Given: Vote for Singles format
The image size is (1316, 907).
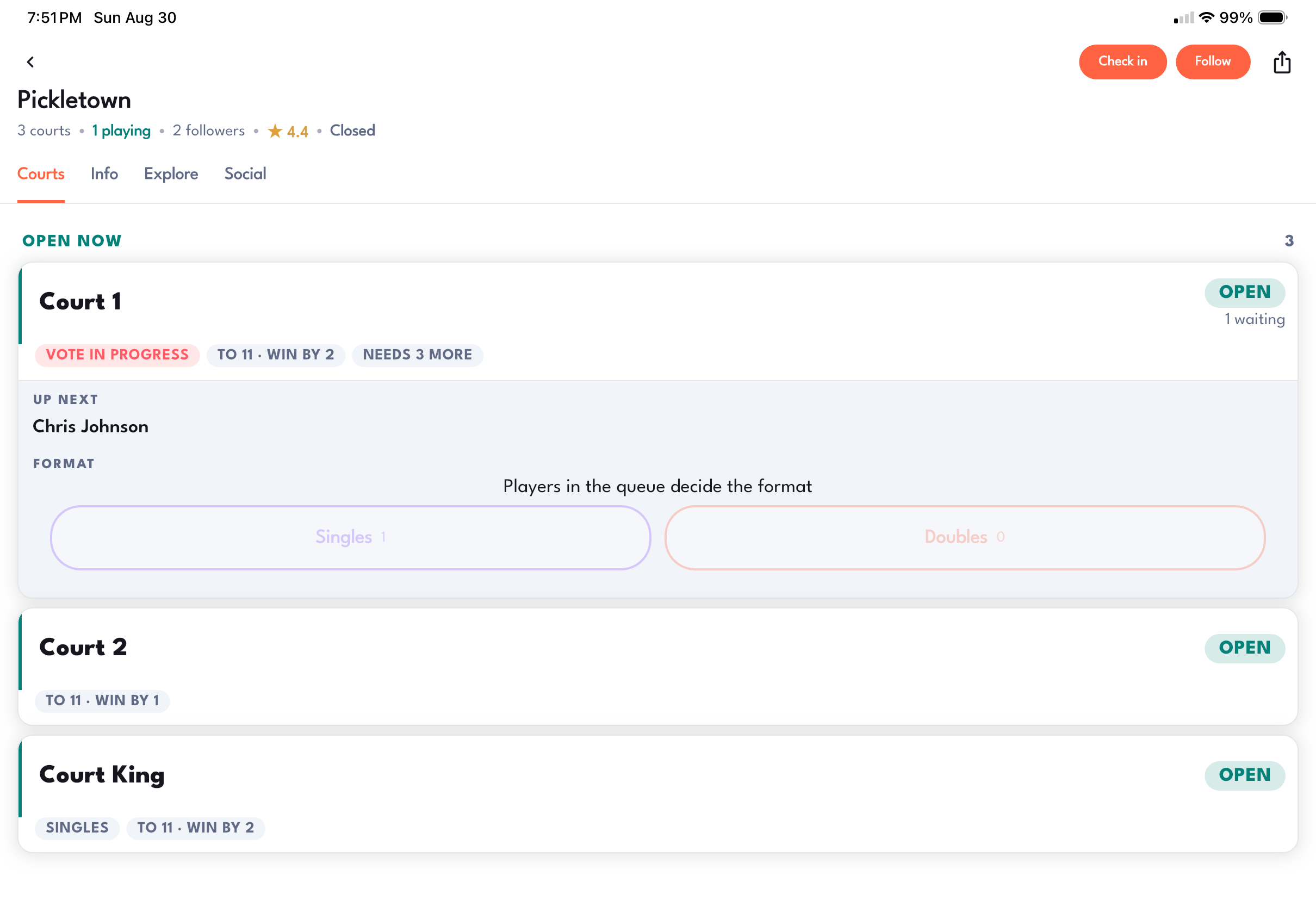Looking at the screenshot, I should coord(351,538).
